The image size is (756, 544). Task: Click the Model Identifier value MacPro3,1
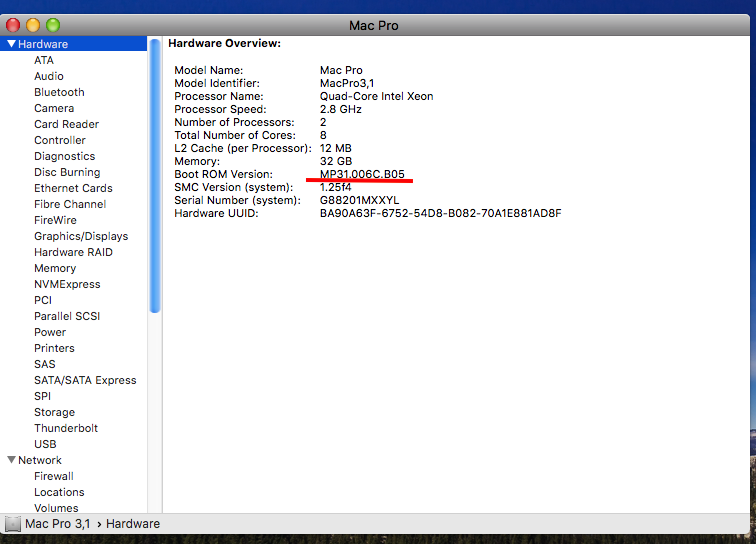point(347,83)
